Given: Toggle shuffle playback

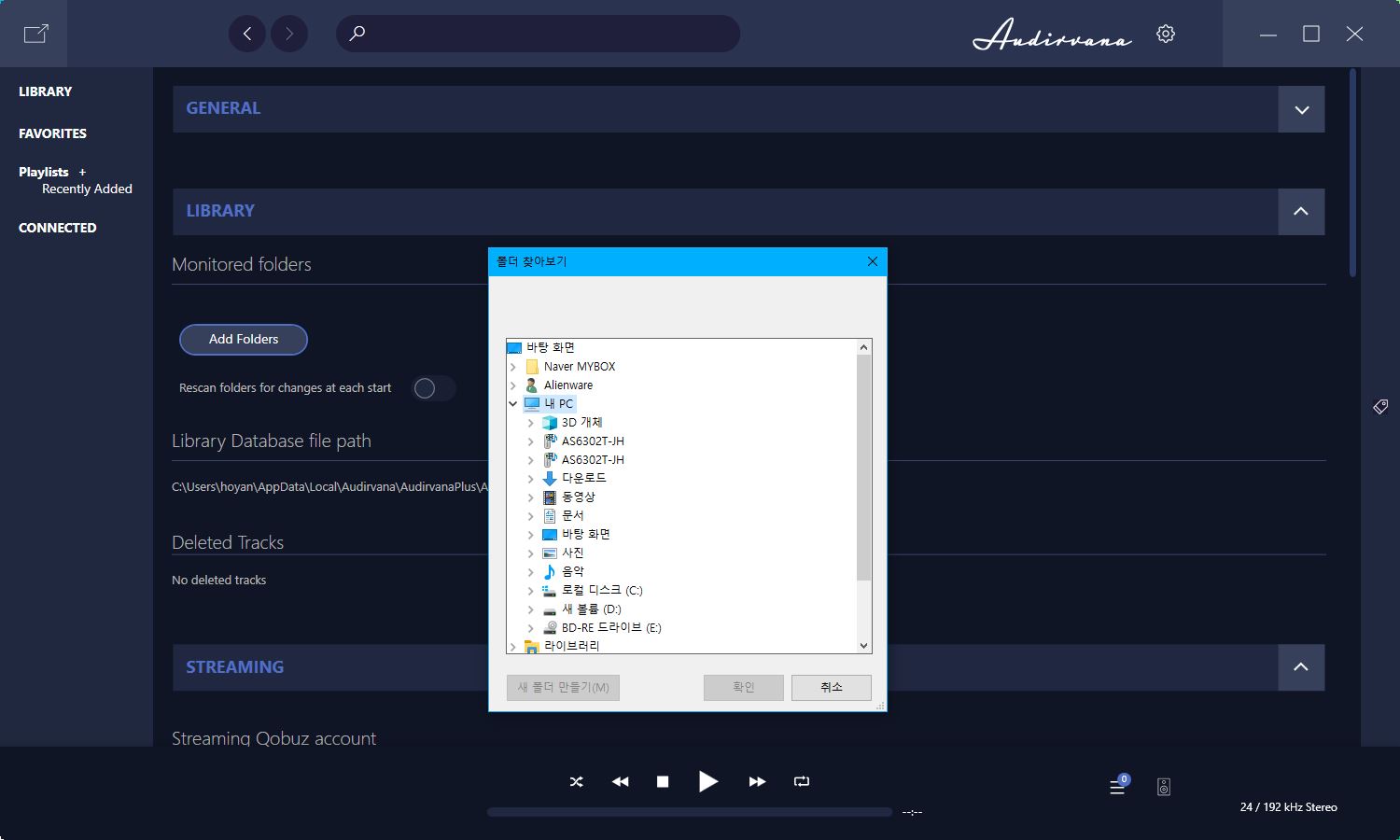Looking at the screenshot, I should tap(576, 781).
